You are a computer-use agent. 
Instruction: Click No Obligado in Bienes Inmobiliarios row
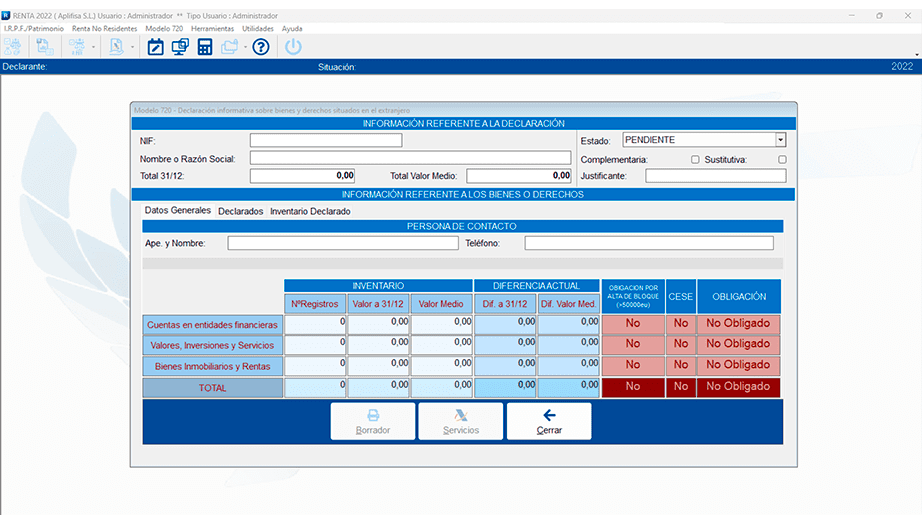coord(738,366)
